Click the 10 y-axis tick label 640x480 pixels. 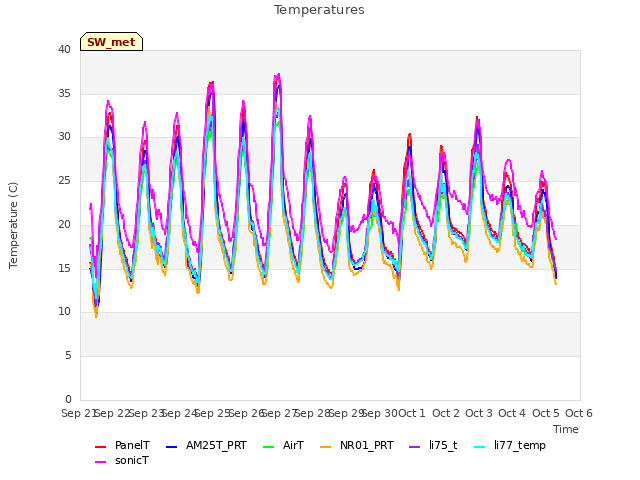coord(64,312)
